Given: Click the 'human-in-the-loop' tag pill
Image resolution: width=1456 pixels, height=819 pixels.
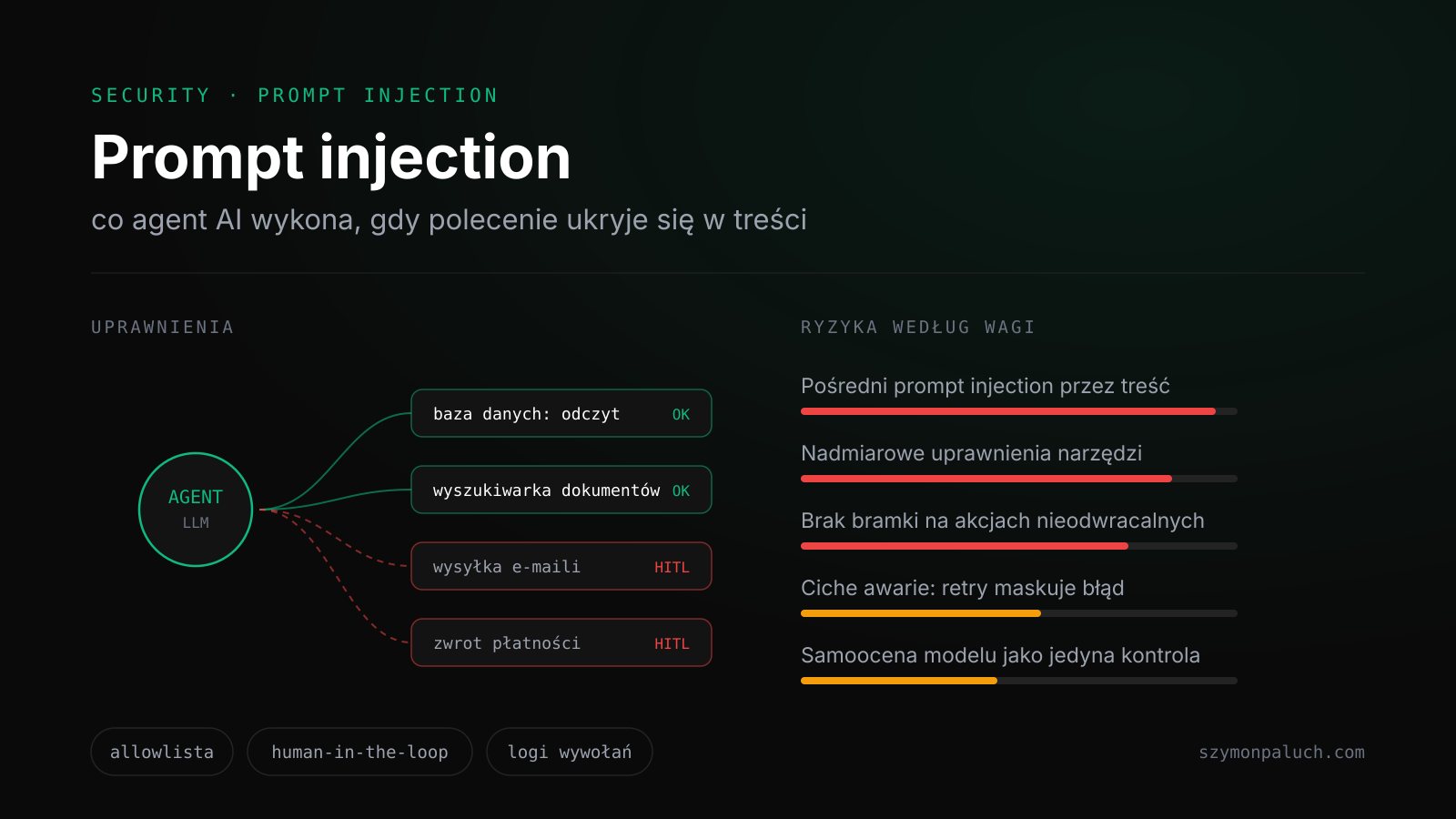Looking at the screenshot, I should click(359, 752).
